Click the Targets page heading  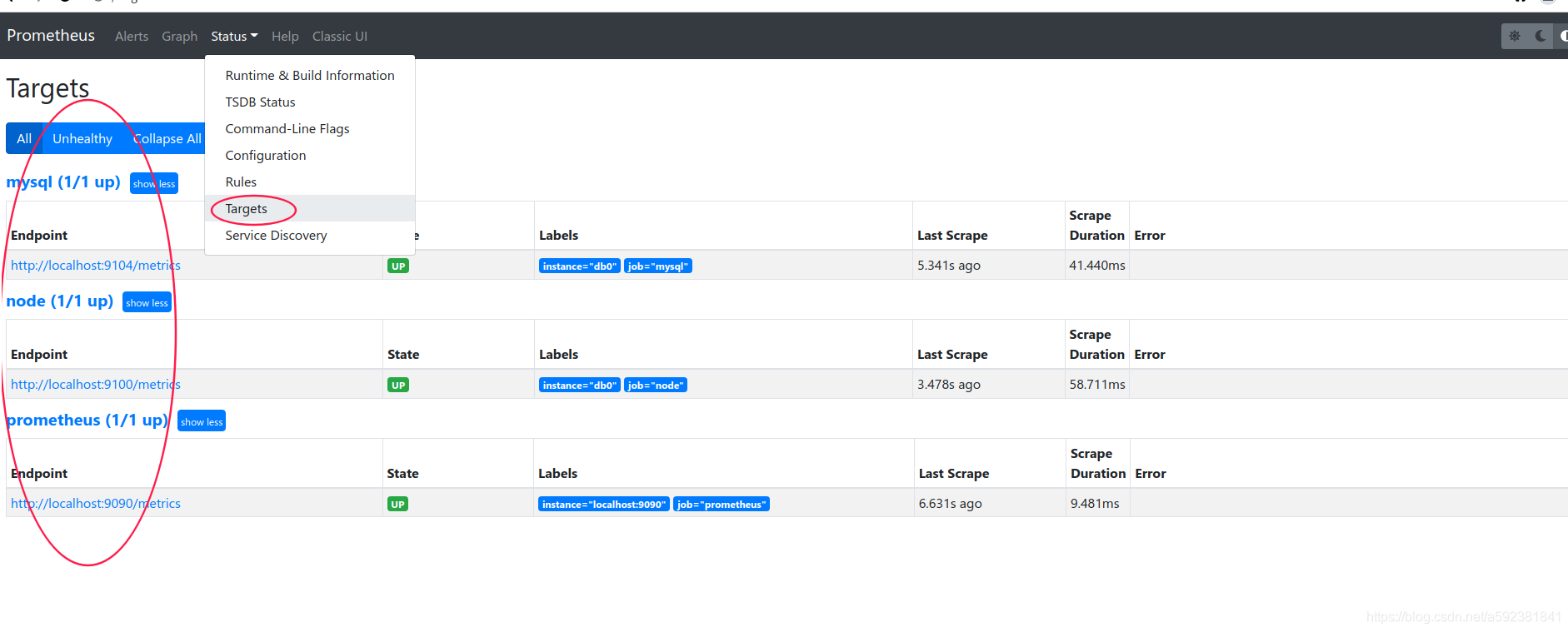click(47, 88)
